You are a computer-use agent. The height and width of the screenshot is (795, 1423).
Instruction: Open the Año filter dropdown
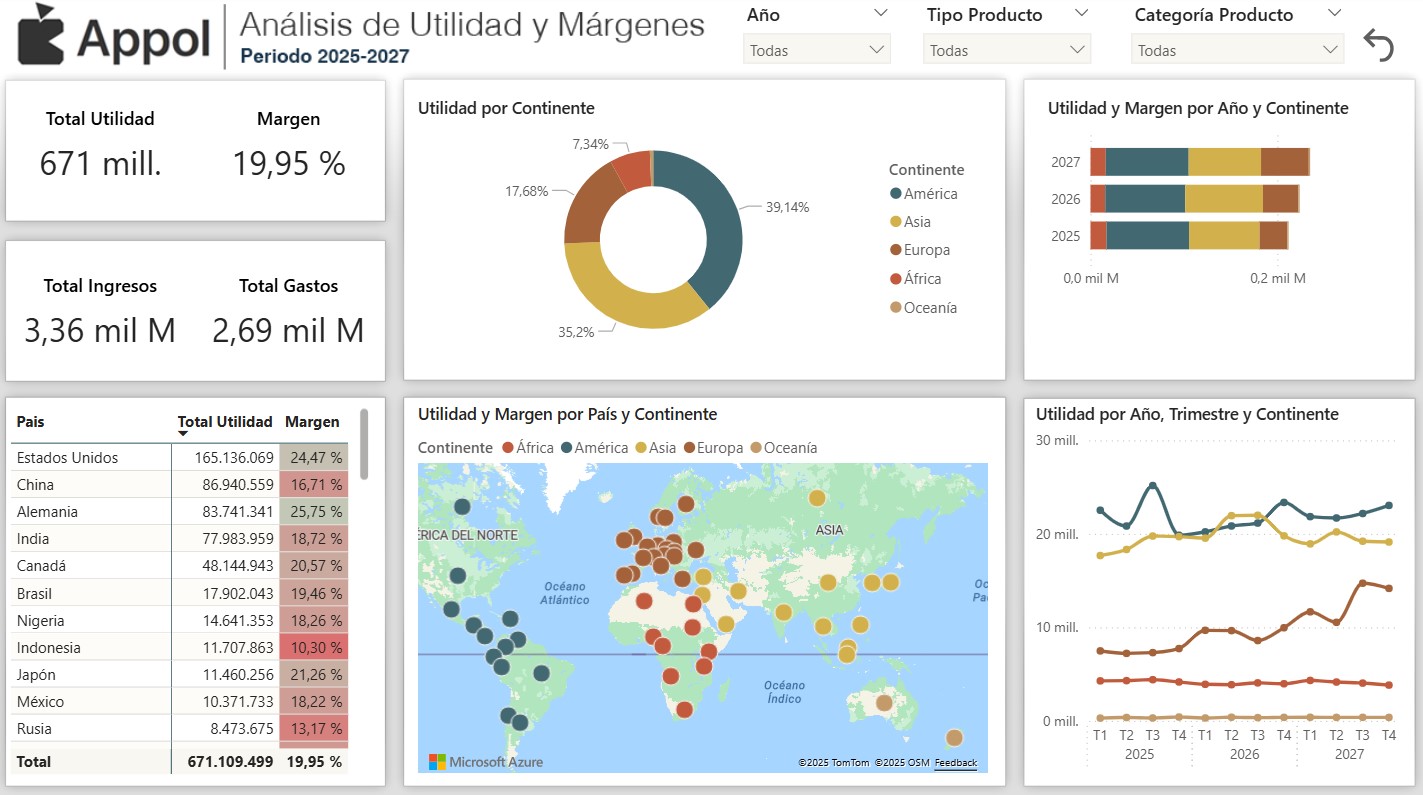pos(816,50)
